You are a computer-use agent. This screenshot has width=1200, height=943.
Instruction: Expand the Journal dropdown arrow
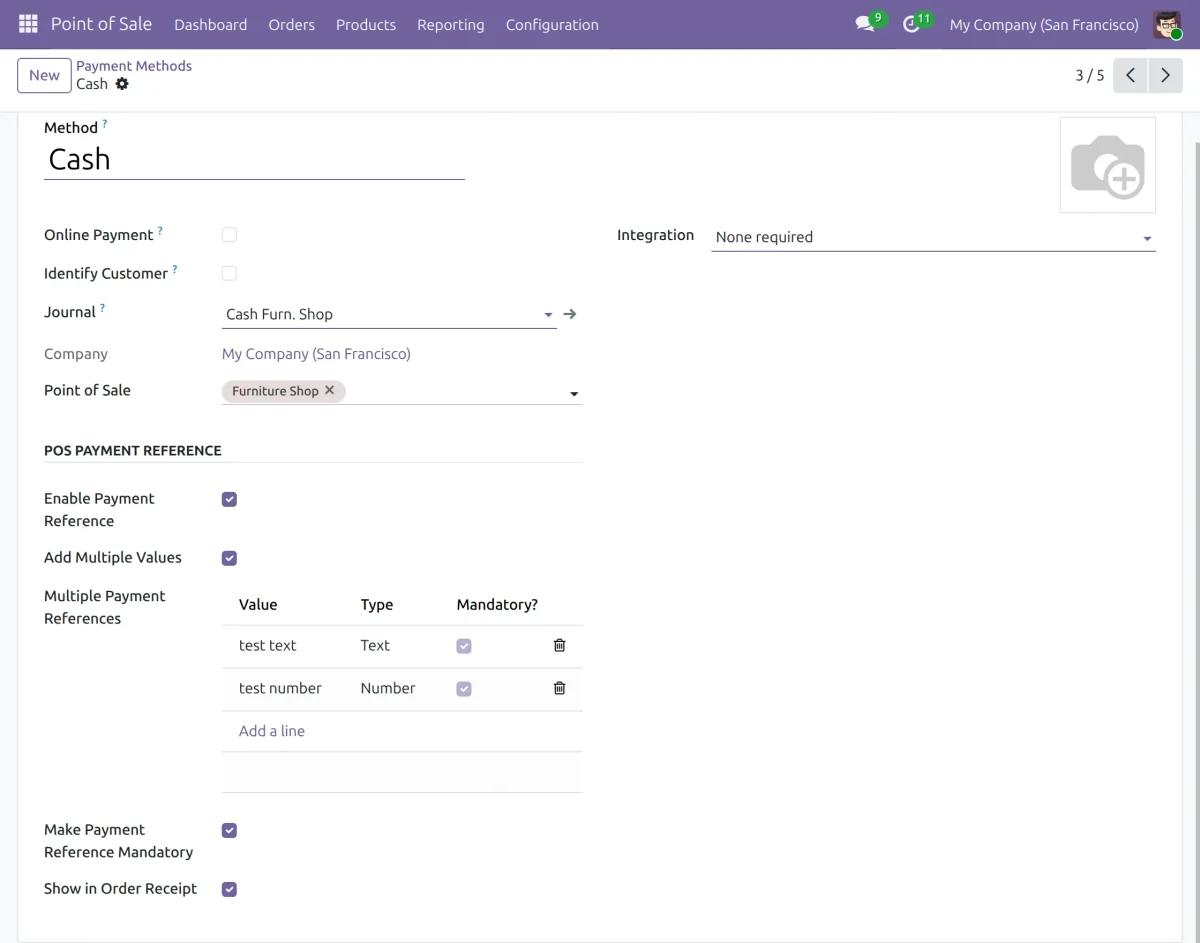tap(548, 315)
